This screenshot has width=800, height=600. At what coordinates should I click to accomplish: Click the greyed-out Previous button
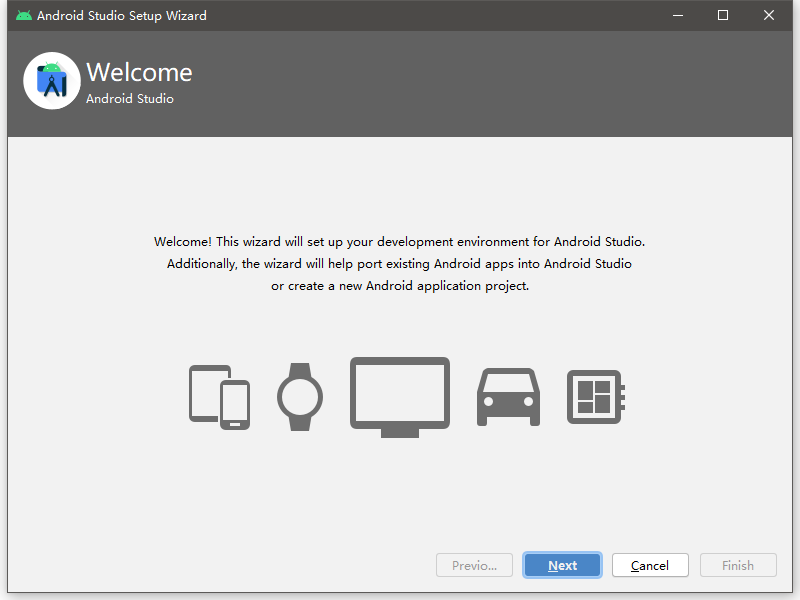pyautogui.click(x=474, y=565)
